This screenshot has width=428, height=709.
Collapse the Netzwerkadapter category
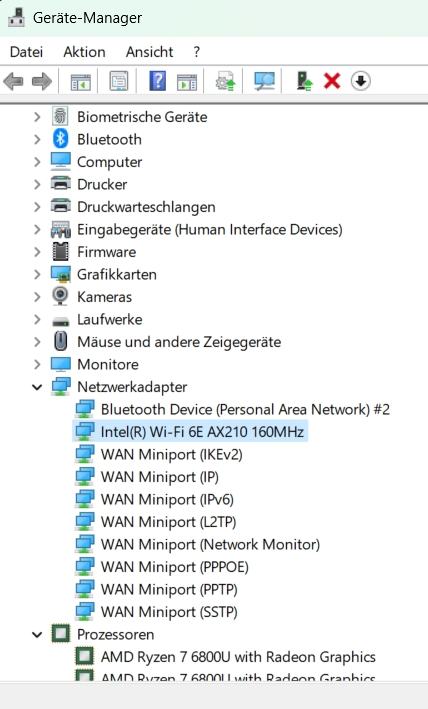38,387
